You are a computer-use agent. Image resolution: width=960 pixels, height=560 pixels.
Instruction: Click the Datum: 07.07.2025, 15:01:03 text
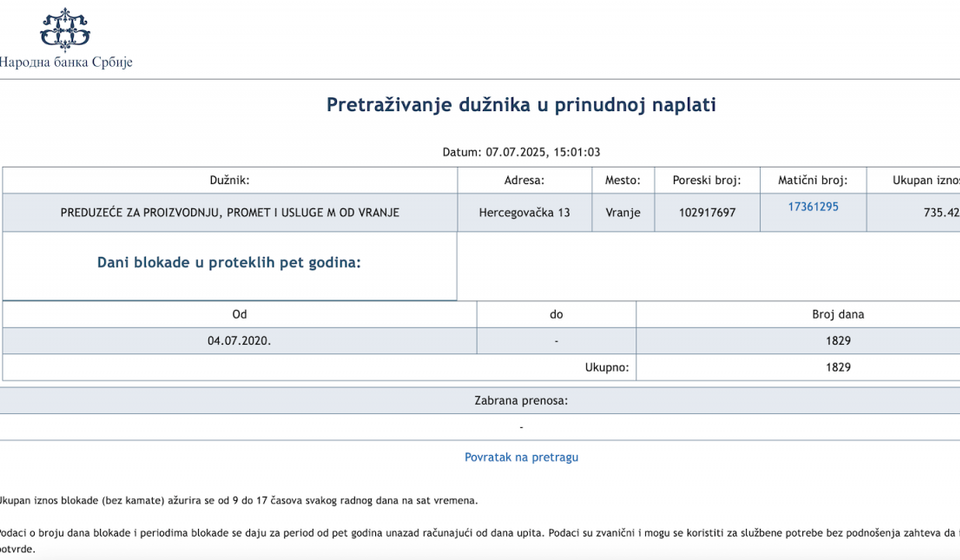[x=521, y=152]
